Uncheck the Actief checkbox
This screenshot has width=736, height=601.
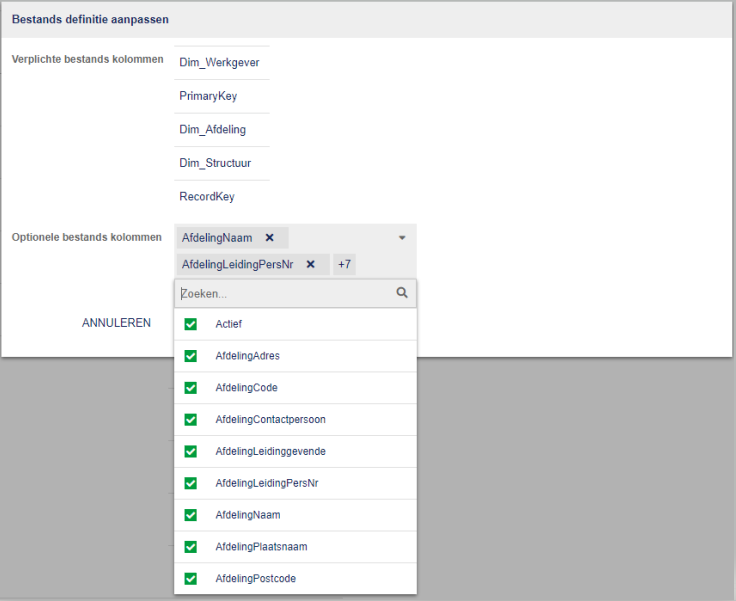pos(191,324)
